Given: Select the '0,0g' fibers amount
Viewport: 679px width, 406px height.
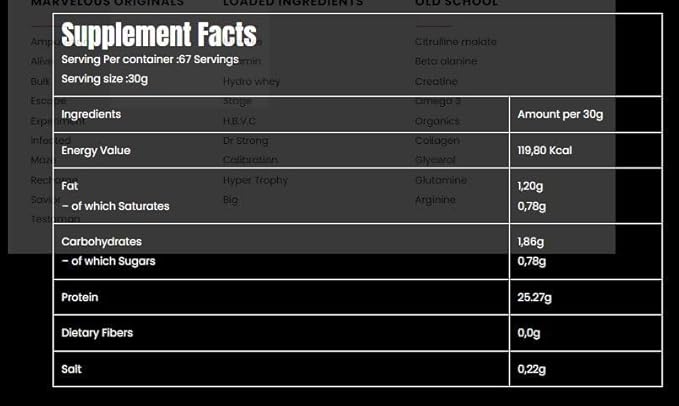Looking at the screenshot, I should pos(529,333).
